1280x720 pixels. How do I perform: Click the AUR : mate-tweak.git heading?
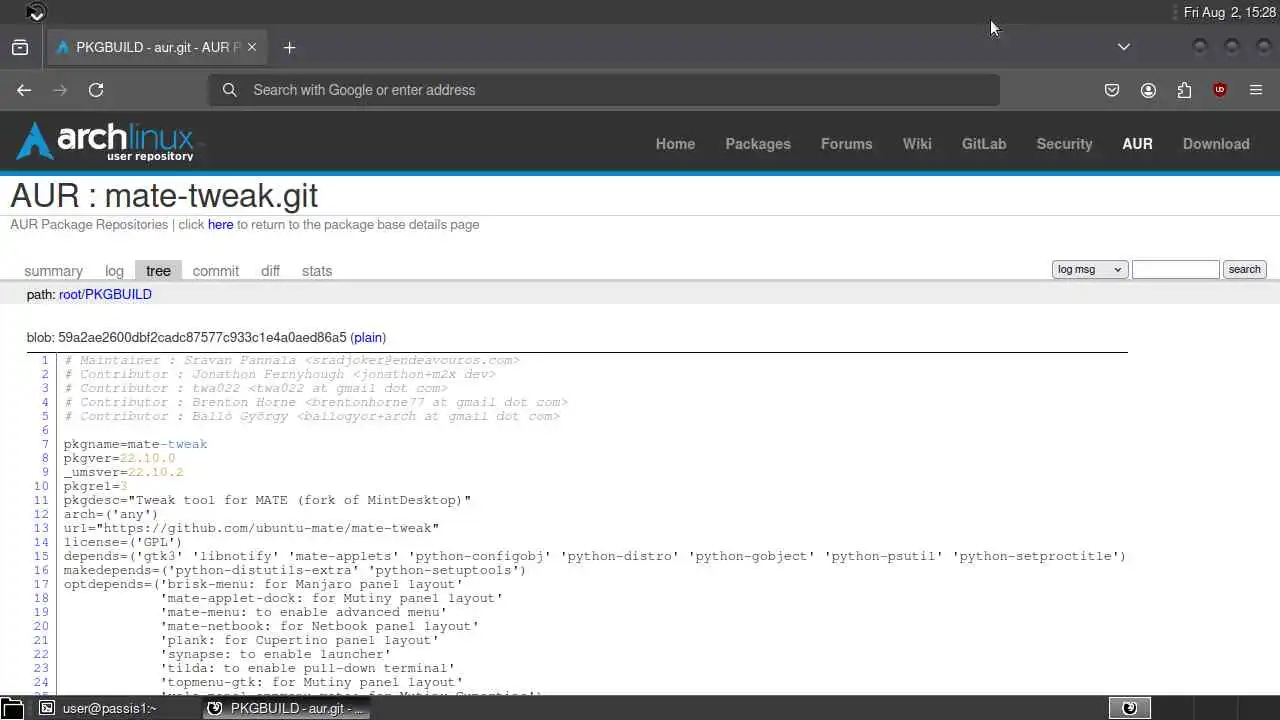pyautogui.click(x=164, y=196)
